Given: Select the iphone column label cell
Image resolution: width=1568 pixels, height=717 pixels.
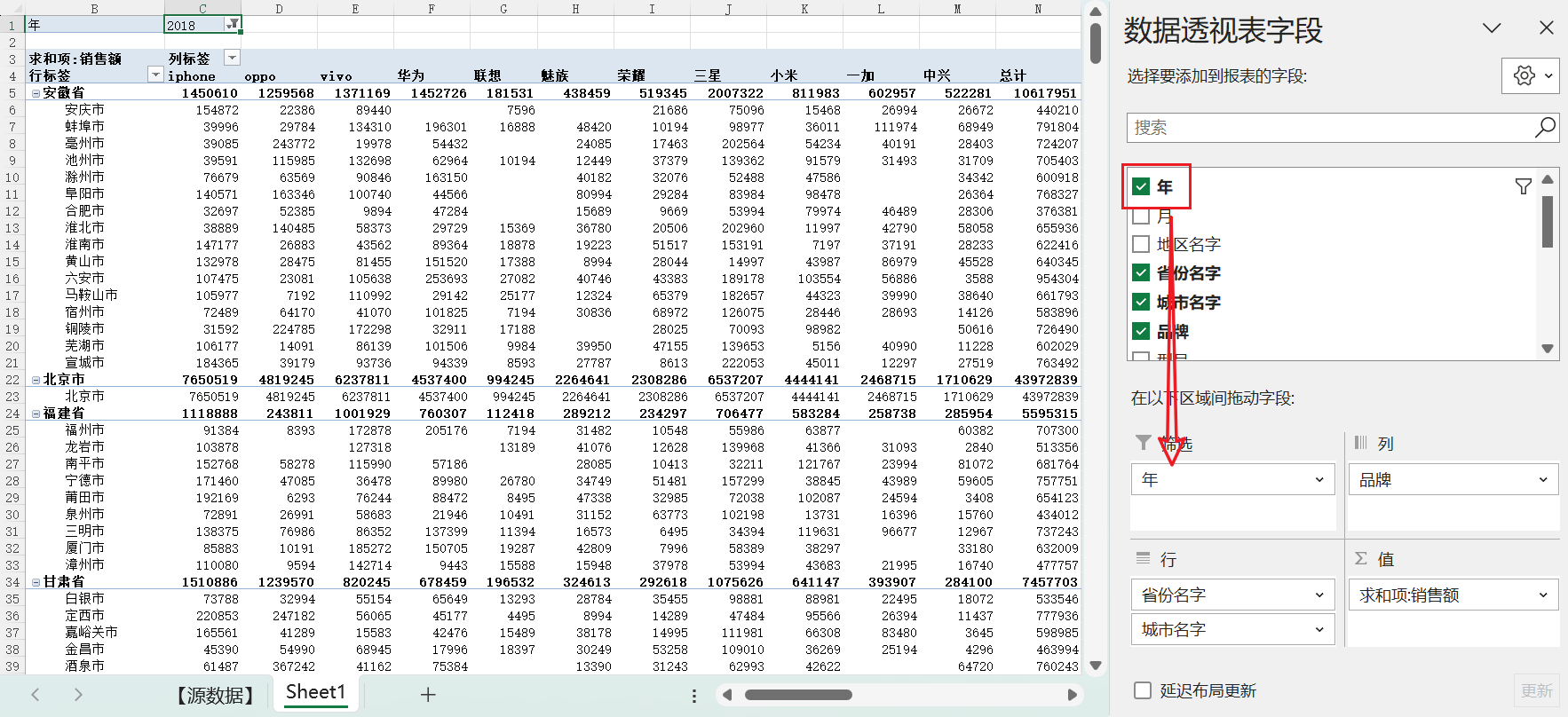Looking at the screenshot, I should click(x=203, y=76).
